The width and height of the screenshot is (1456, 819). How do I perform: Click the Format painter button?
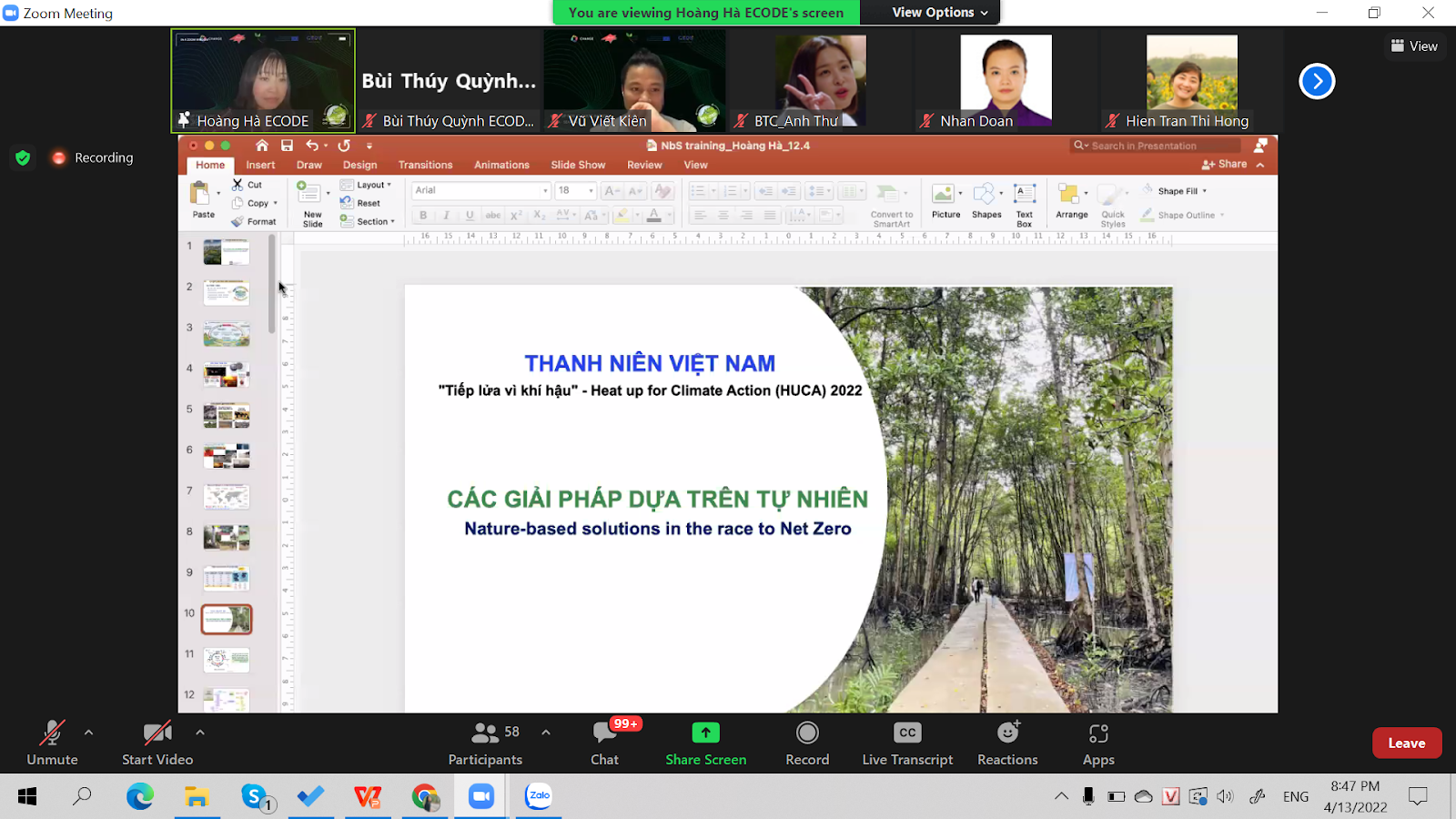[x=253, y=221]
